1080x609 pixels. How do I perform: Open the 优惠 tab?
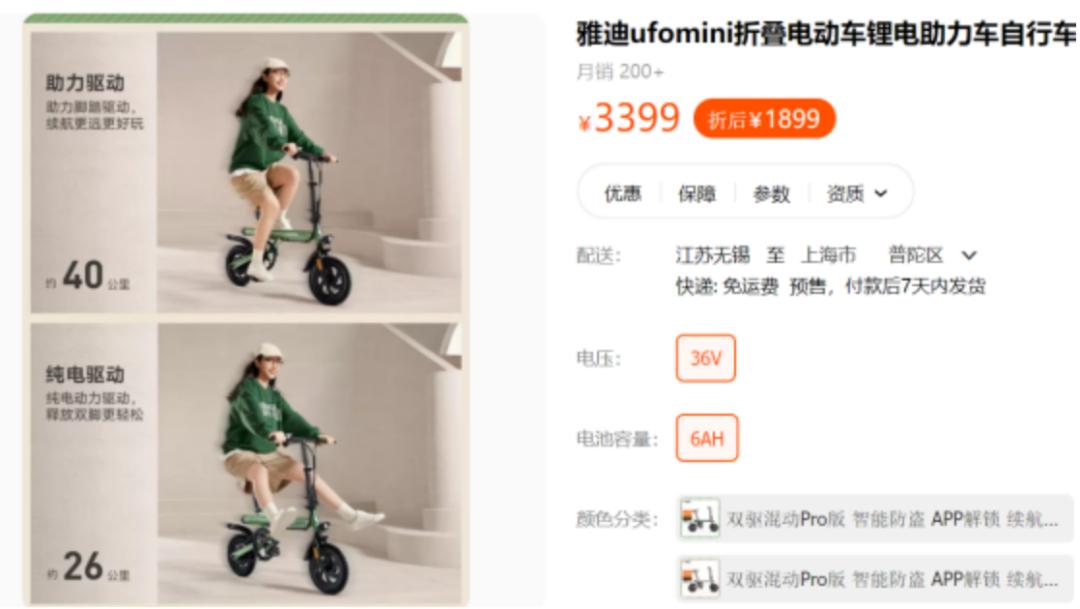pos(623,194)
